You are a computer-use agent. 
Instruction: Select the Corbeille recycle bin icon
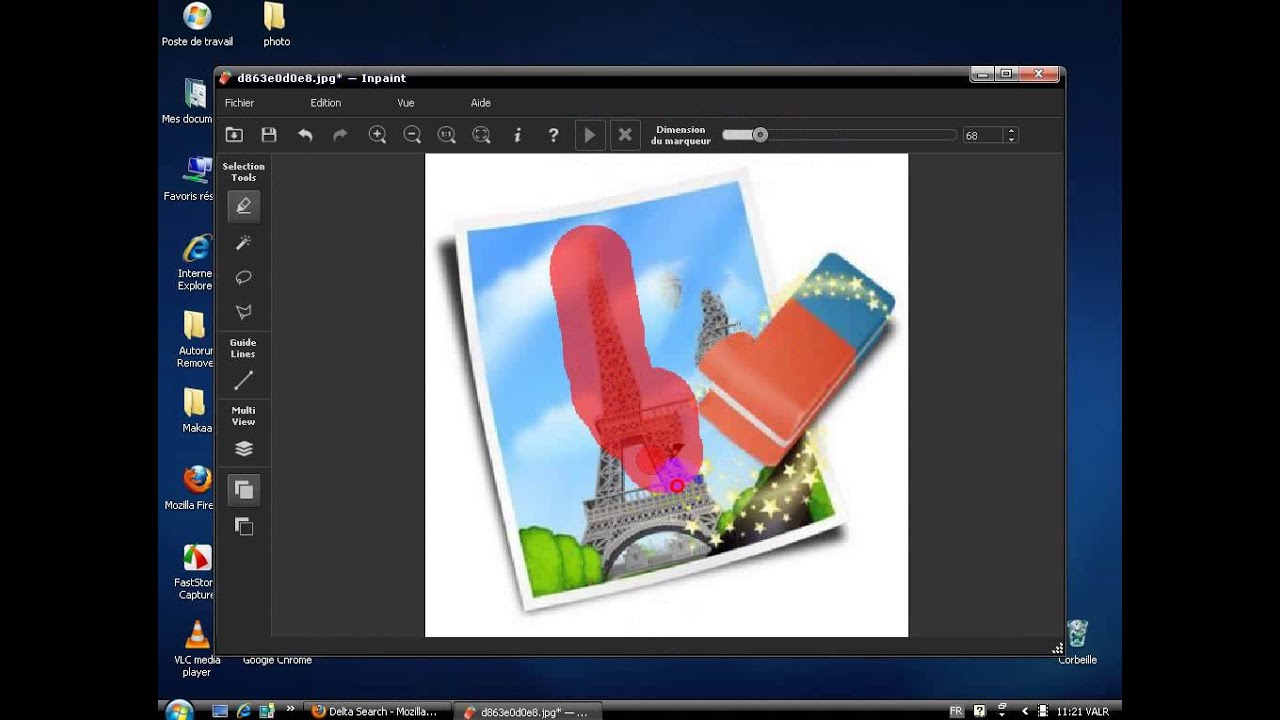pos(1077,642)
